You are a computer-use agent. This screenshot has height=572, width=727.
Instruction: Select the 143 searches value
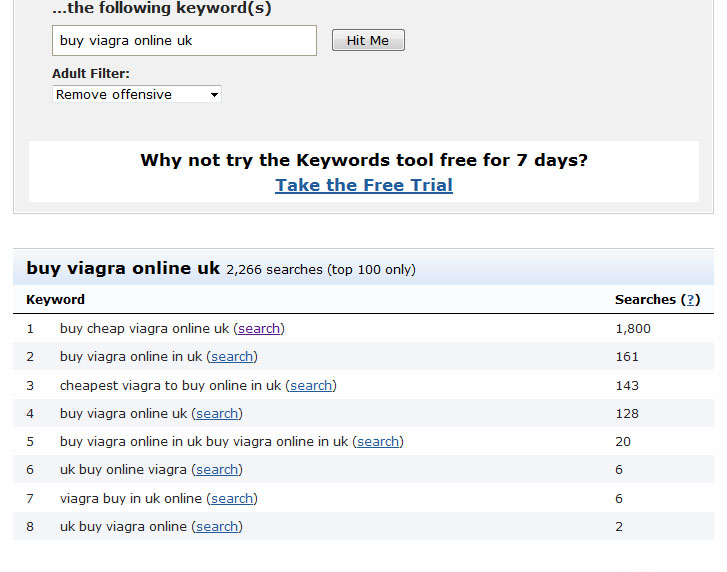tap(627, 386)
